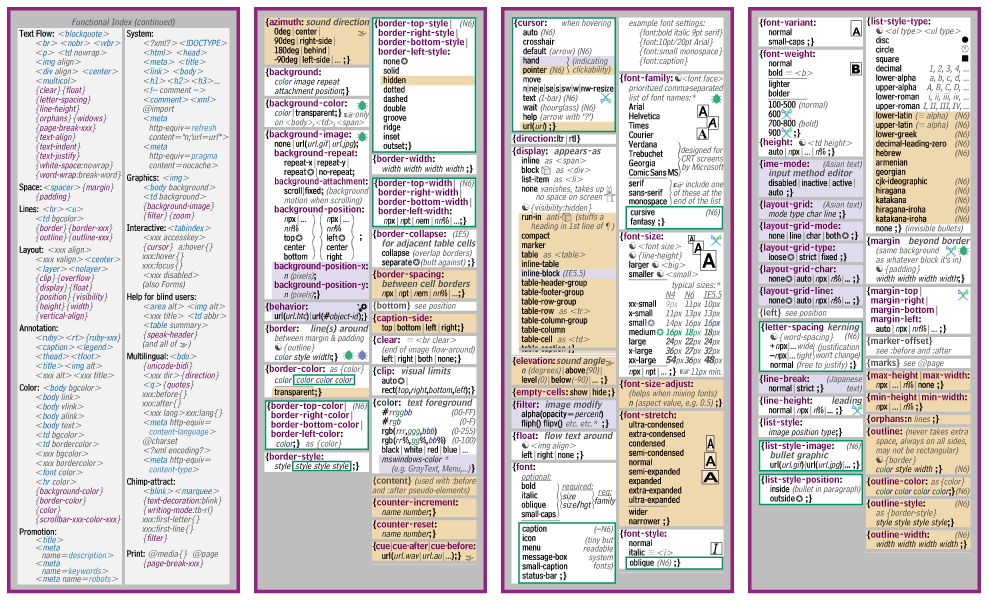Click the scissors icon beside margin-top
This screenshot has width=988, height=600.
[x=963, y=294]
